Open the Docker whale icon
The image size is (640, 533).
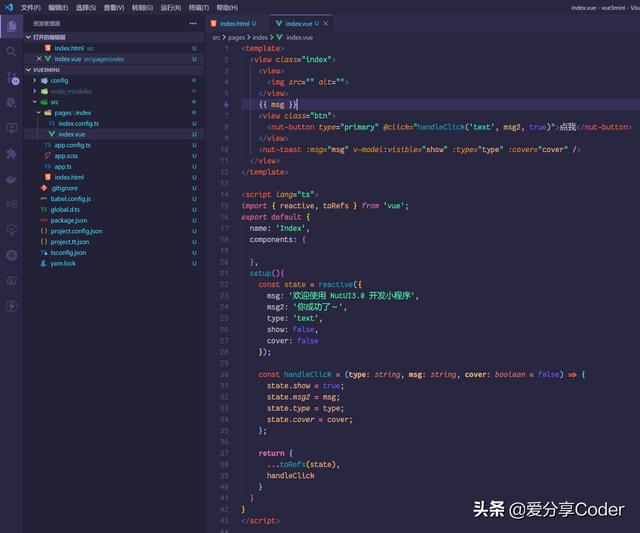(11, 179)
